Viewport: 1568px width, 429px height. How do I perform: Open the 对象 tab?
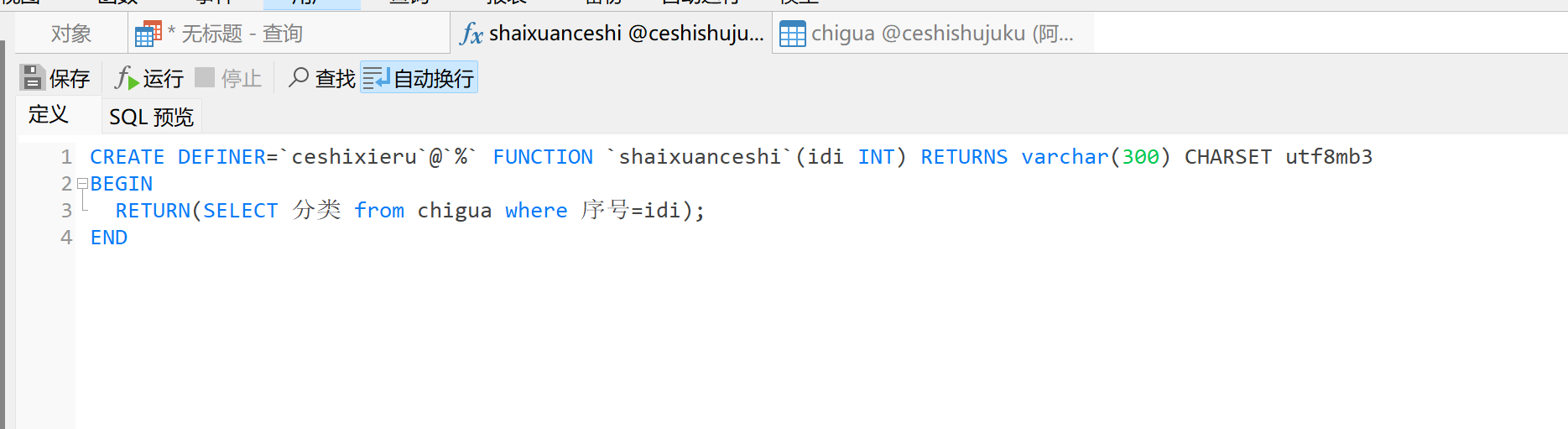tap(70, 34)
